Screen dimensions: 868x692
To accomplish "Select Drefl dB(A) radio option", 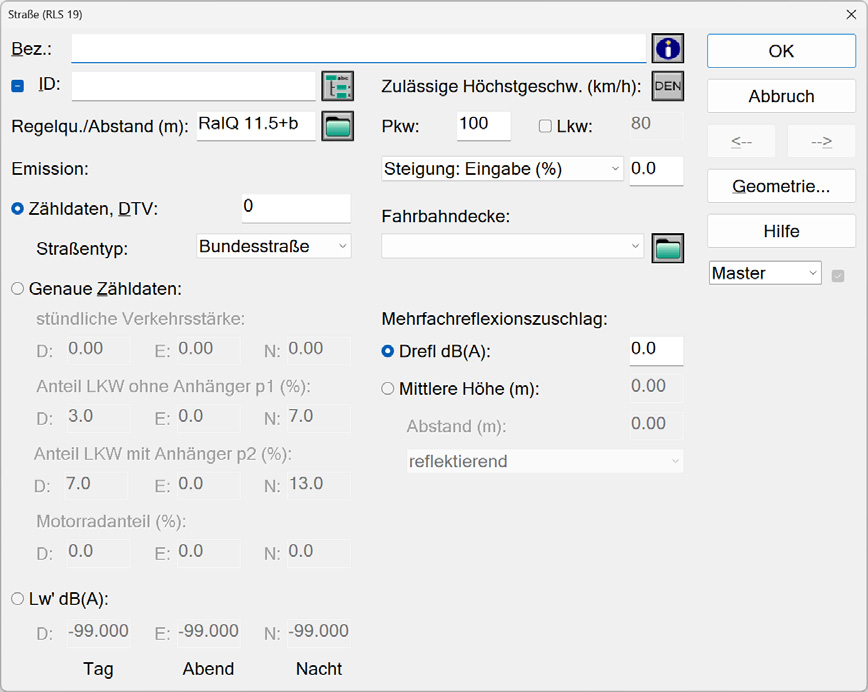I will click(388, 351).
